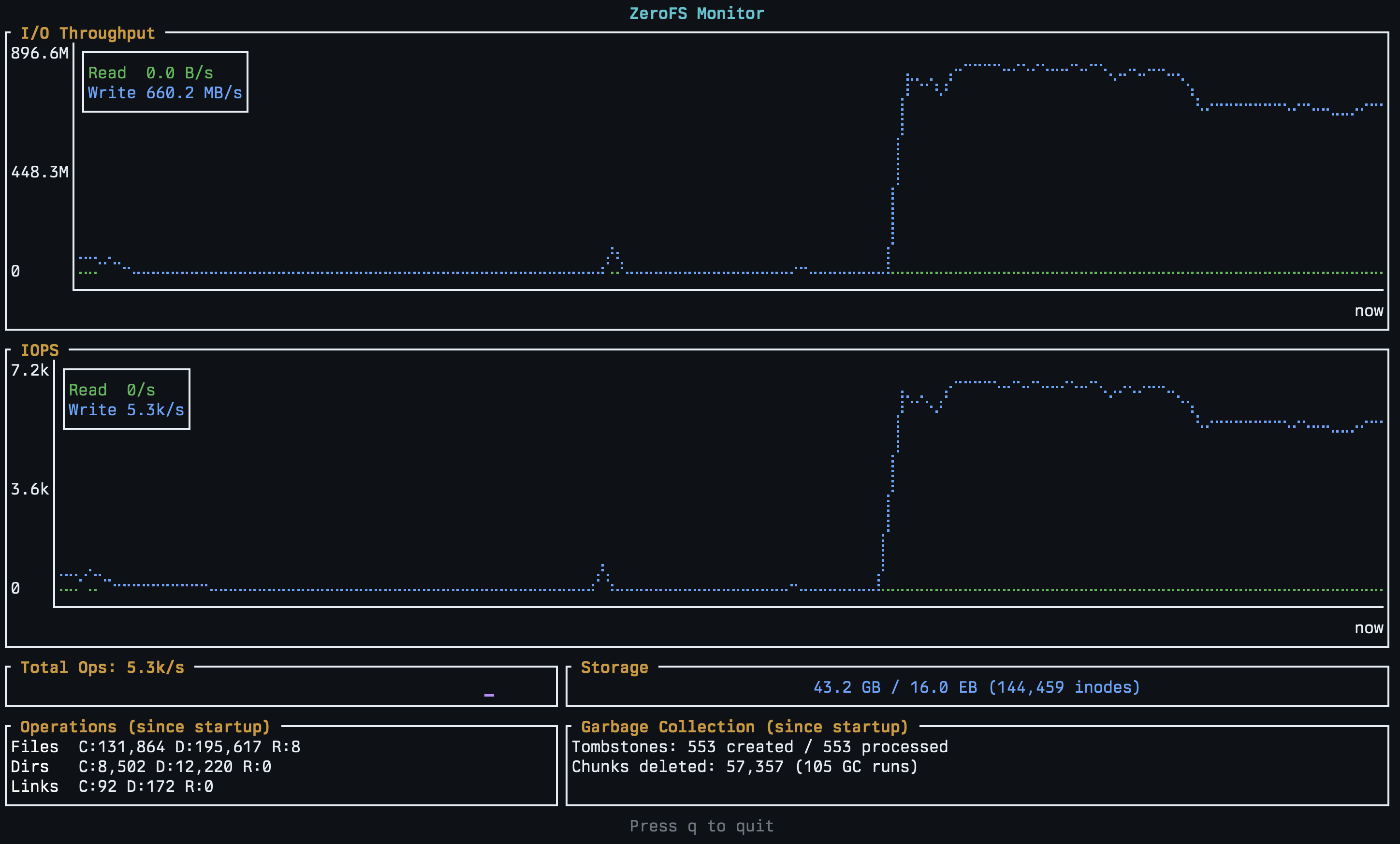The image size is (1400, 844).
Task: Click the 3.6k y-axis label
Action: point(29,488)
